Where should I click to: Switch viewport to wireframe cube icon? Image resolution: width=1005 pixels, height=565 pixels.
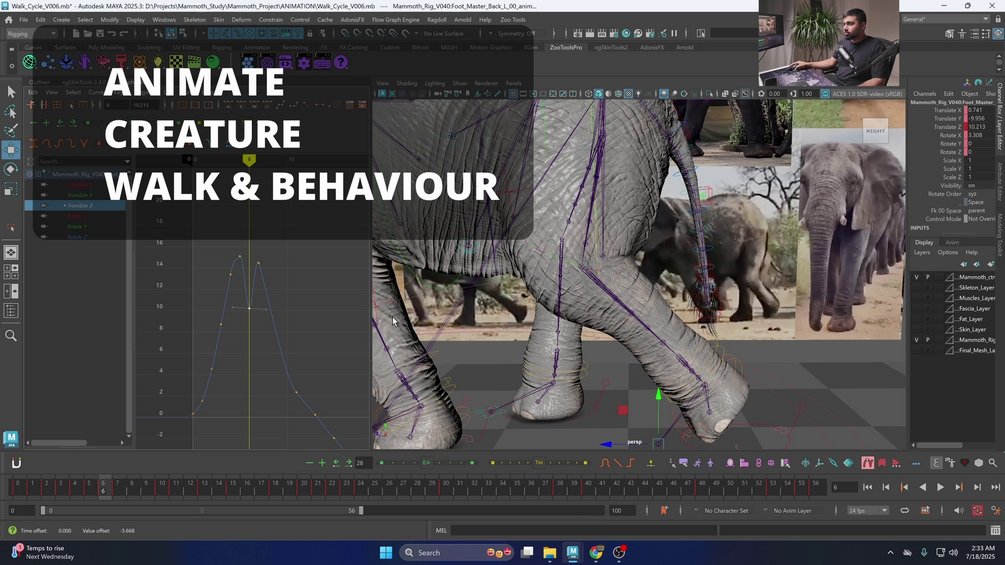[588, 94]
